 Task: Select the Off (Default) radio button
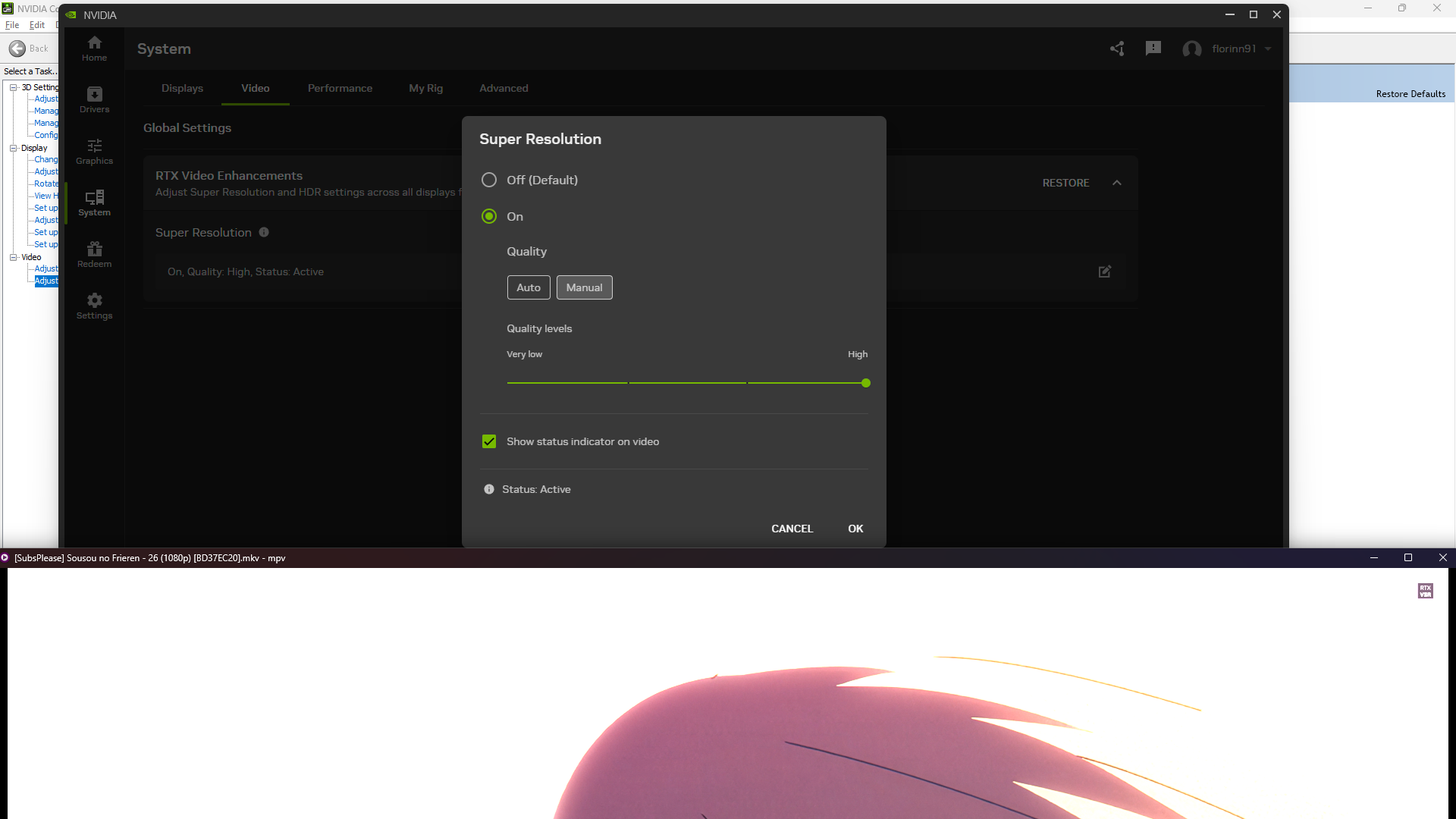[489, 180]
